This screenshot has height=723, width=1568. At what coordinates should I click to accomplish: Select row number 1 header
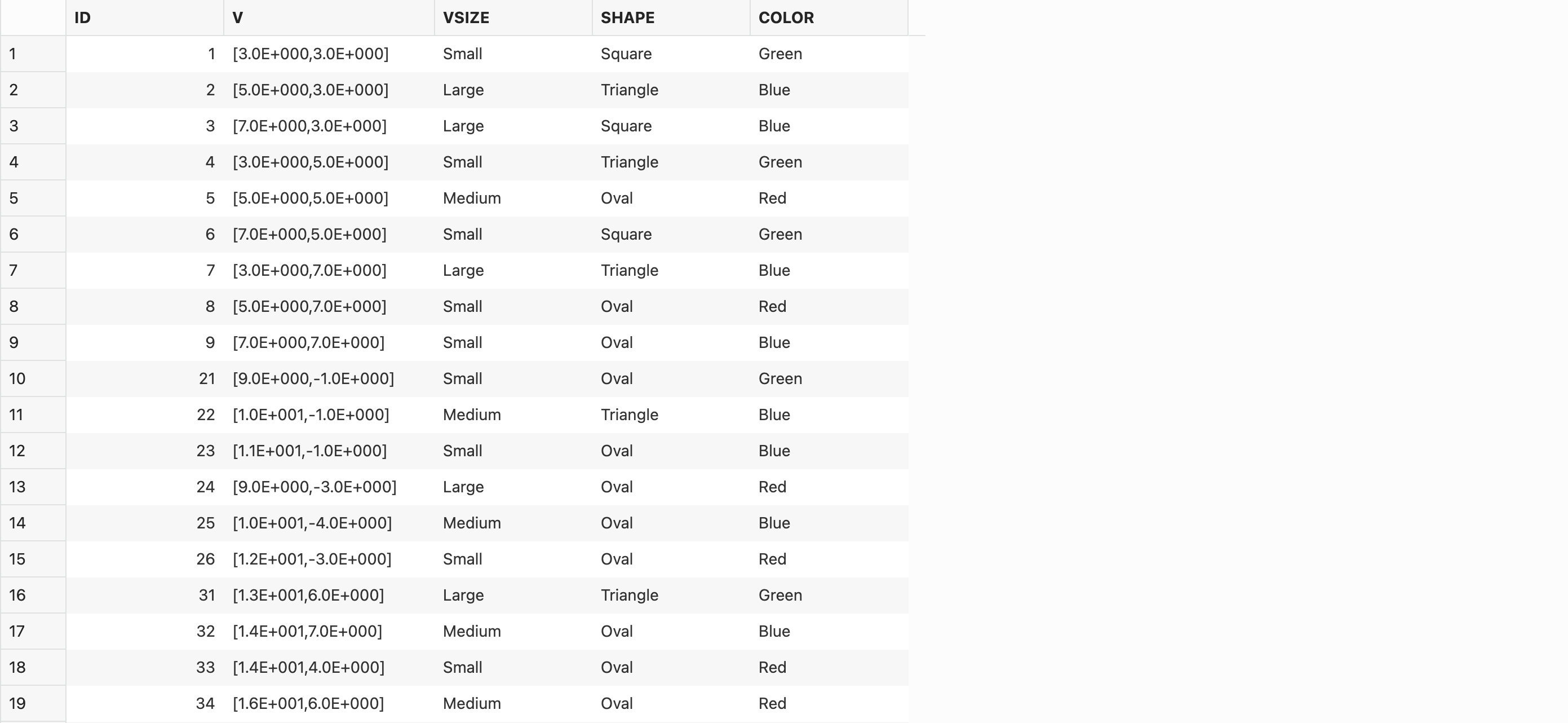(33, 54)
